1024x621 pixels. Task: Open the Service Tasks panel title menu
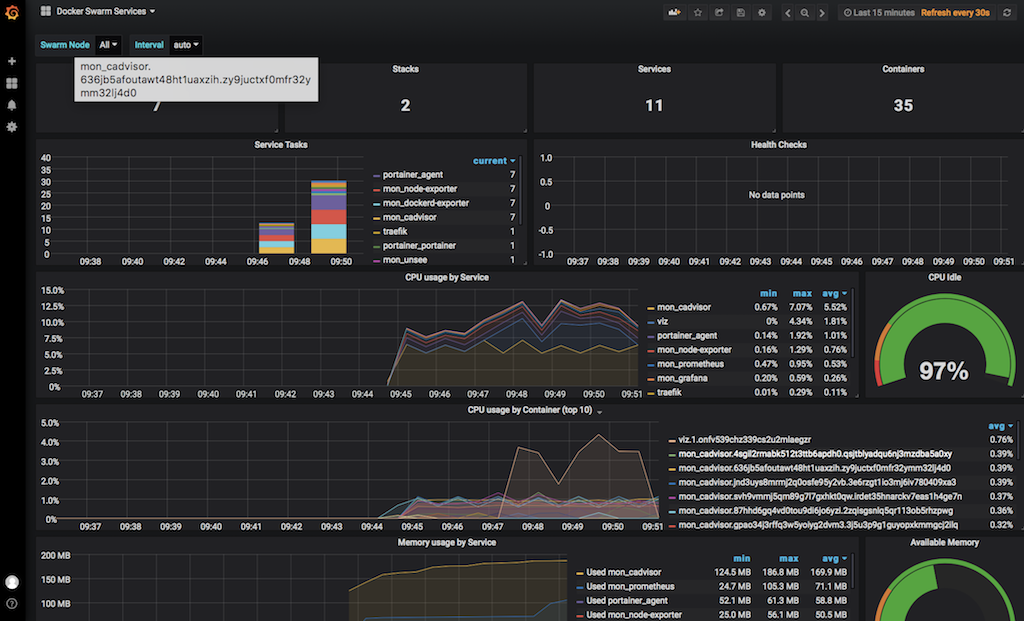click(x=281, y=145)
